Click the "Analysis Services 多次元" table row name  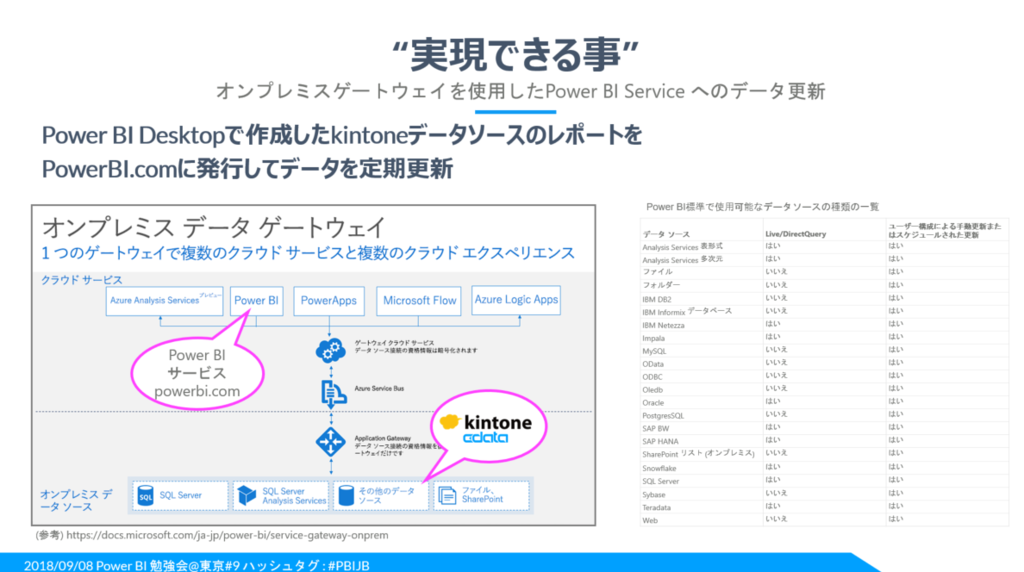(682, 259)
